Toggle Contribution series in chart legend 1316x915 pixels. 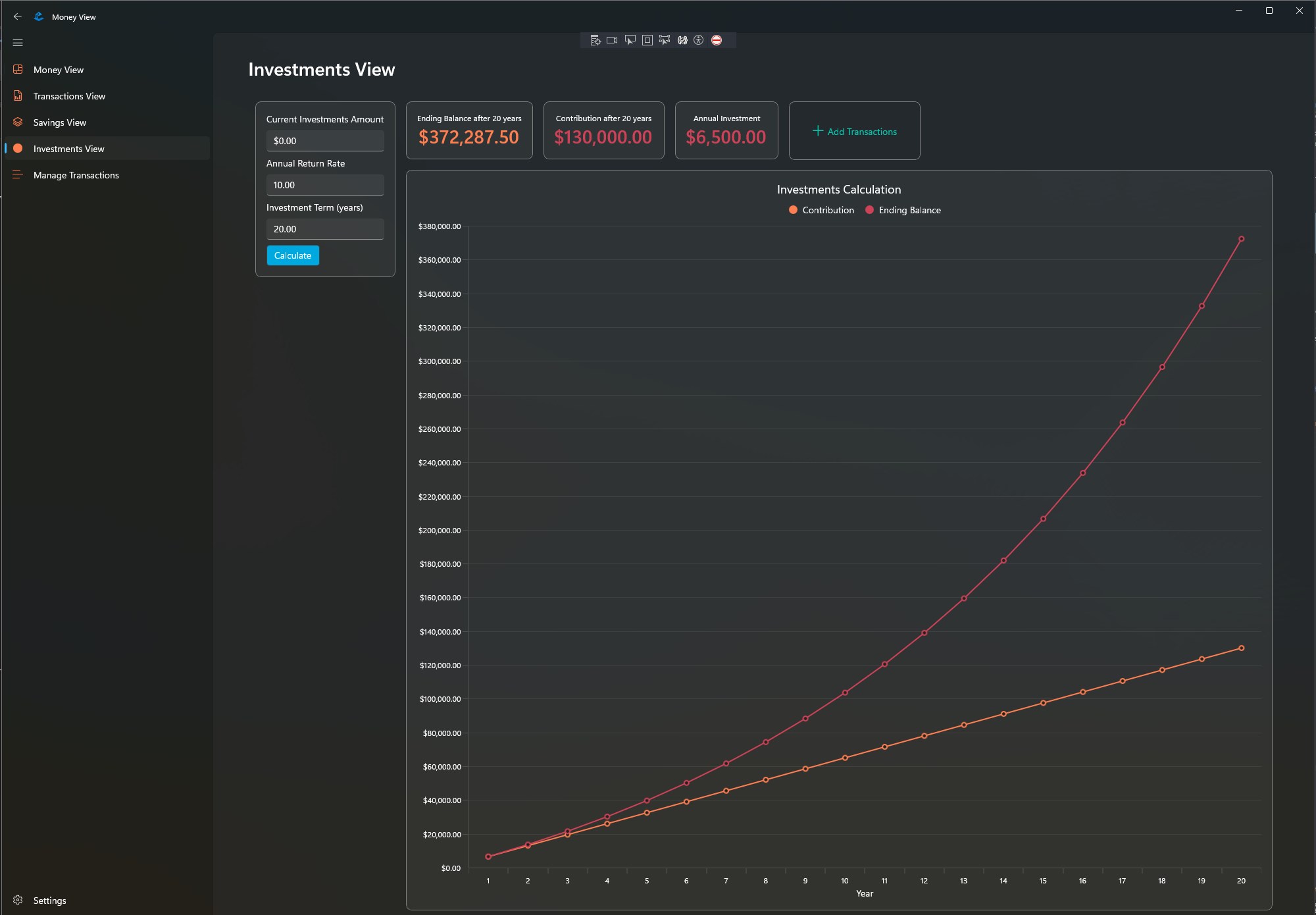821,210
